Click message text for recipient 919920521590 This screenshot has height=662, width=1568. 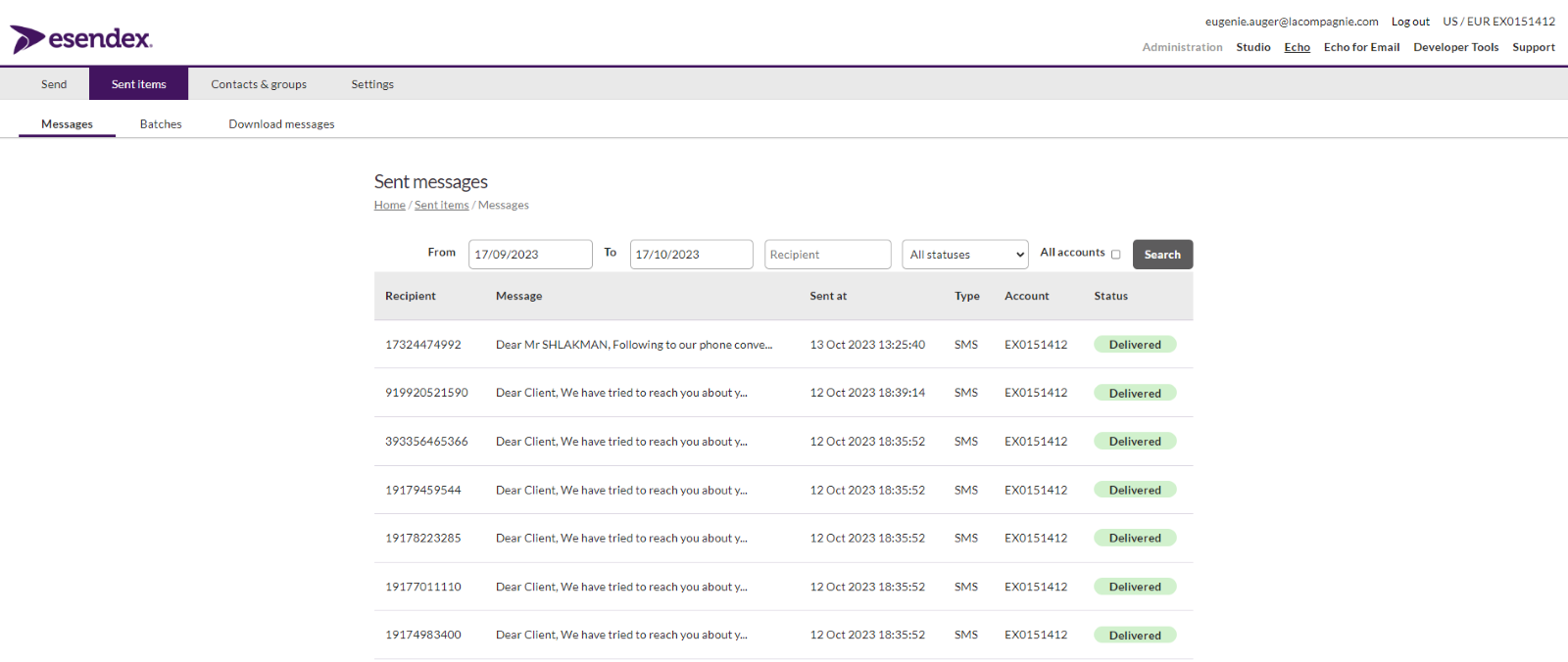(621, 393)
